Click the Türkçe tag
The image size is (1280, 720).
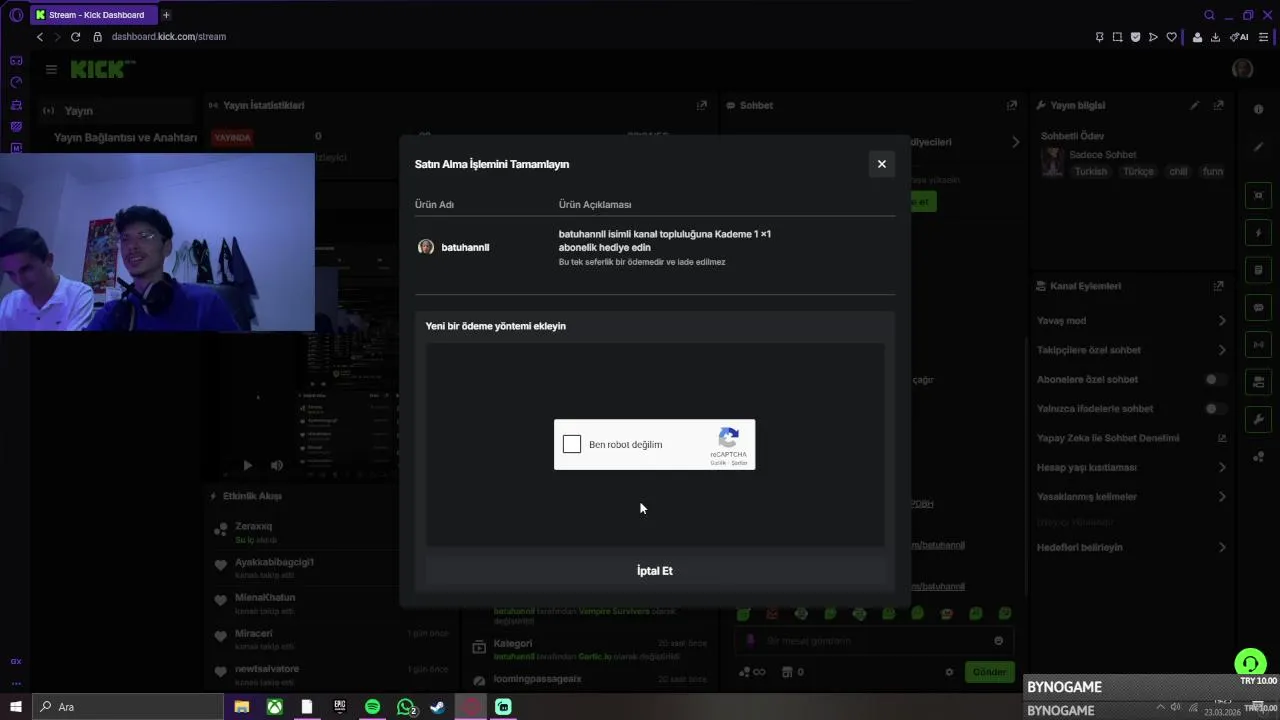tap(1138, 172)
